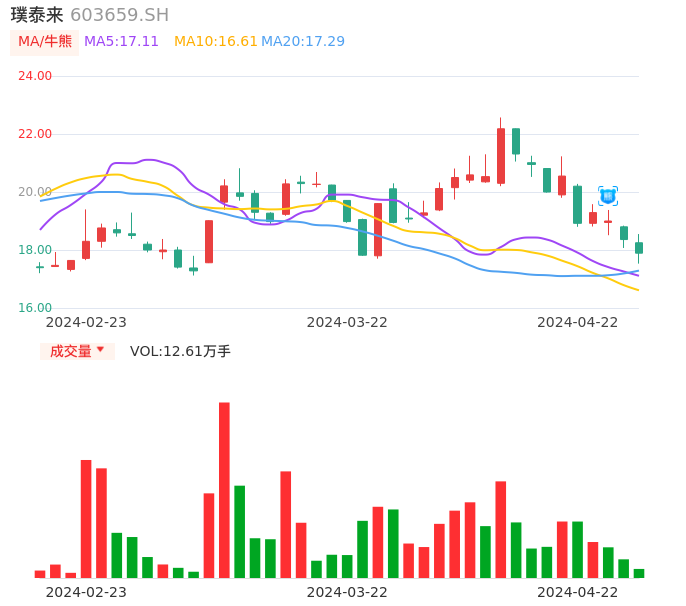This screenshot has height=606, width=686.
Task: Click the 2024-02-23 date label under price chart
Action: [86, 322]
